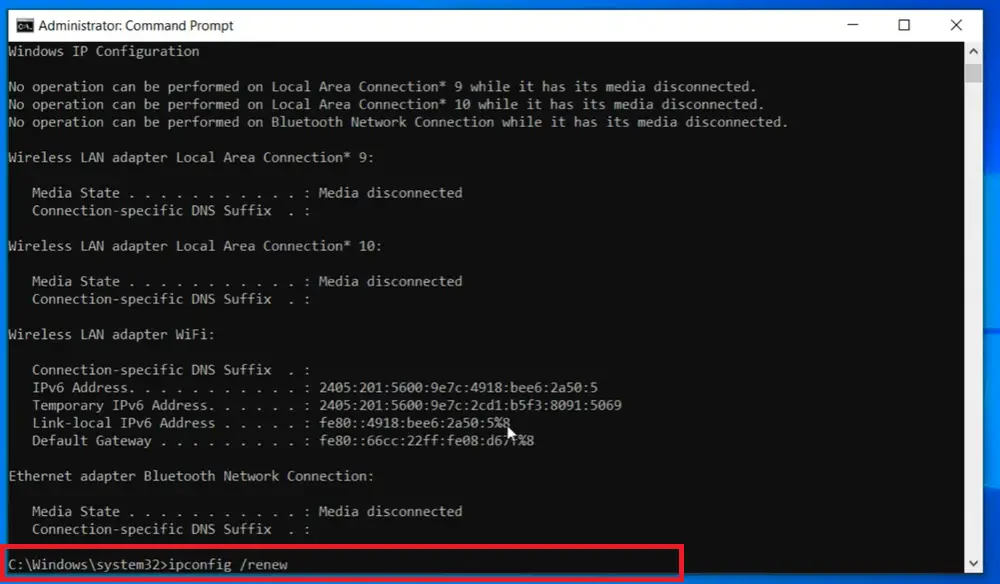The width and height of the screenshot is (1000, 584).
Task: Click Media State line under Local Area Connection* 10
Action: [x=247, y=282]
